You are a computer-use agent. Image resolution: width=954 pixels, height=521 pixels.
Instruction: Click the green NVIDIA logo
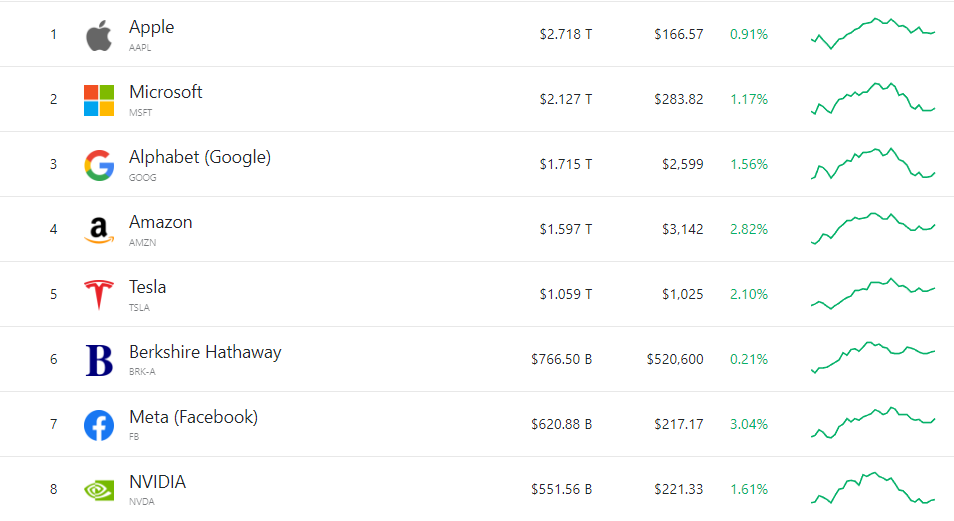98,490
